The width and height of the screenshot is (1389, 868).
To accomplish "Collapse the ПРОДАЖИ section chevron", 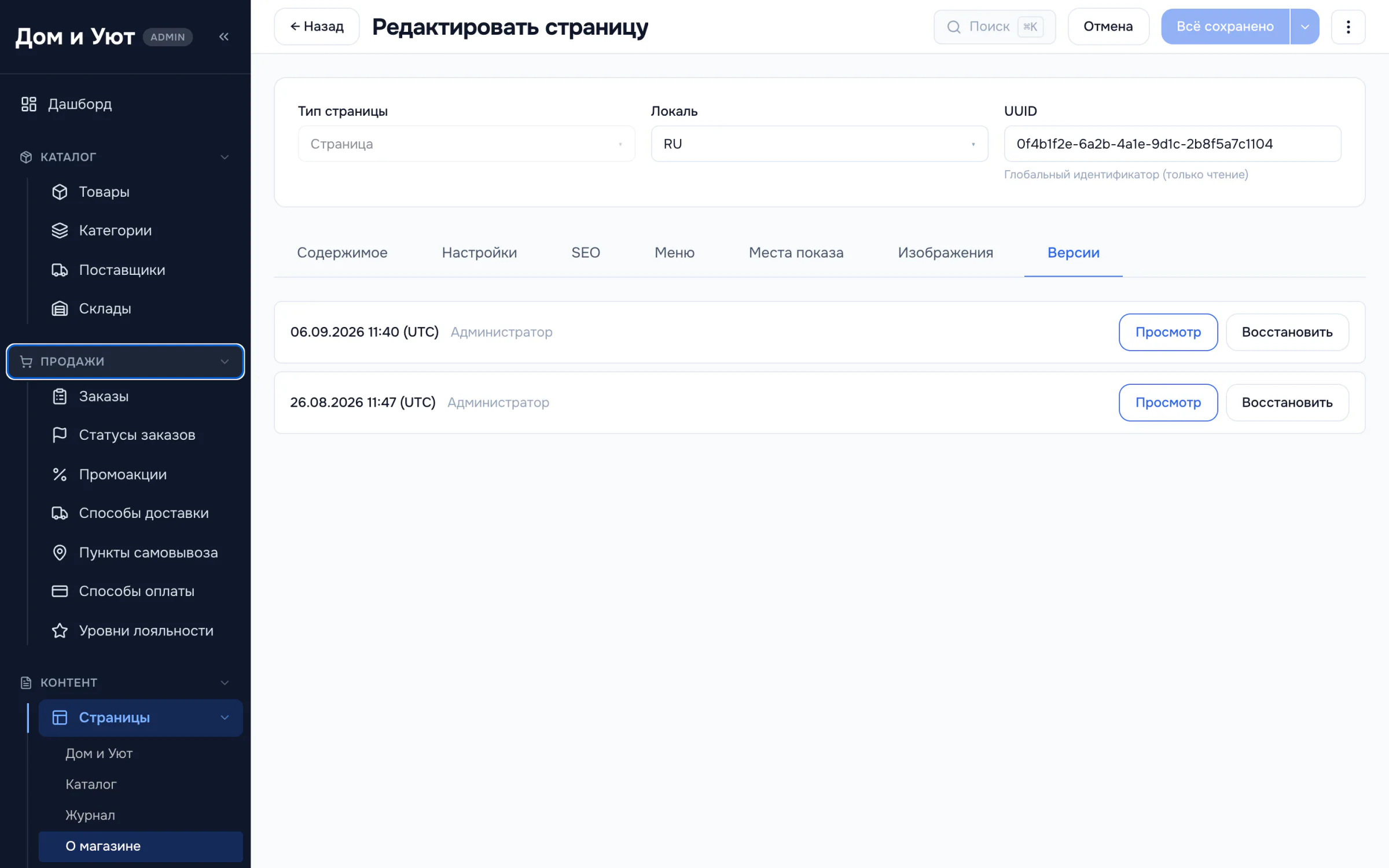I will [x=225, y=362].
